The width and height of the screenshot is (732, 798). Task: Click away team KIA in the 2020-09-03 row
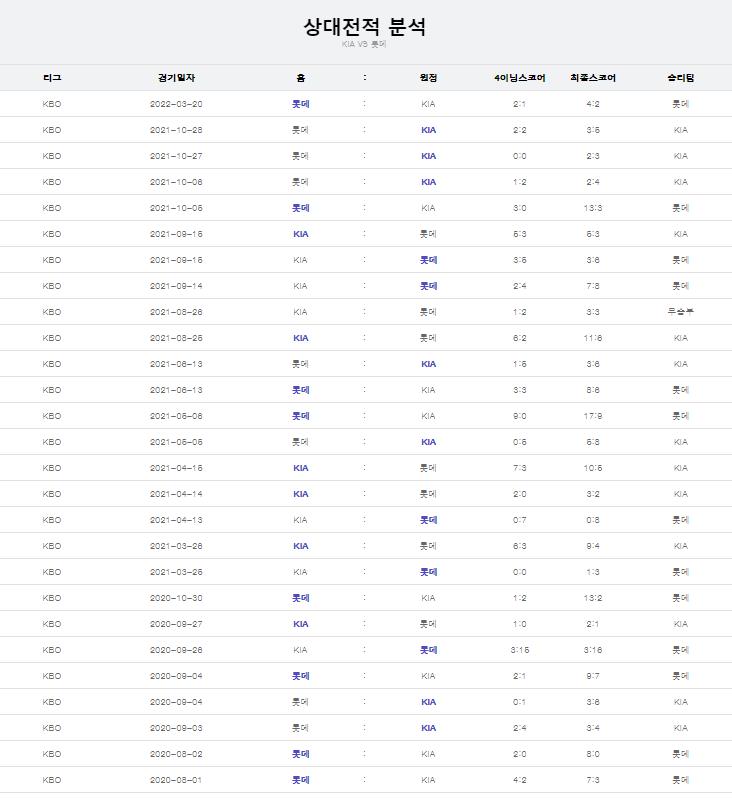428,728
